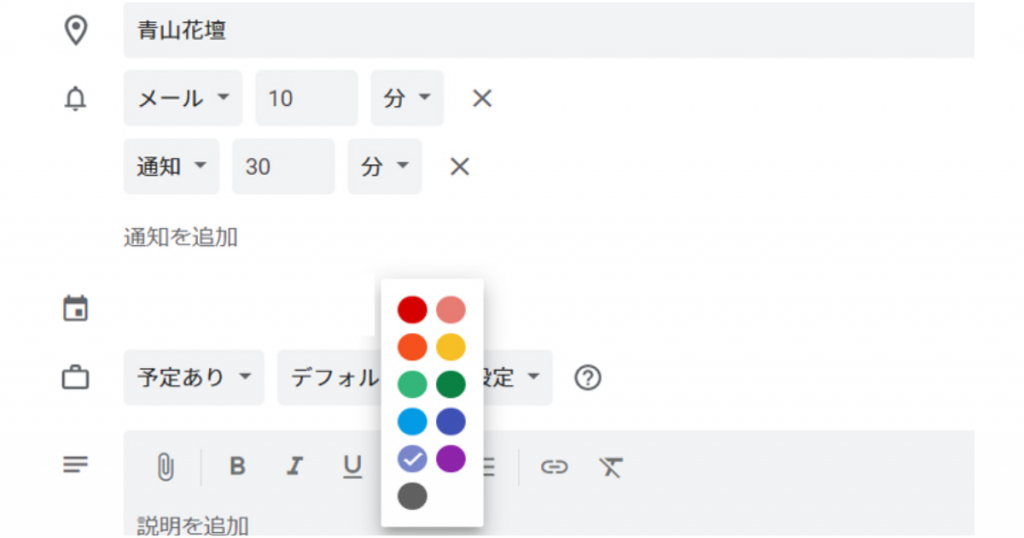The width and height of the screenshot is (1024, 538).
Task: Remove the 30 minute notification
Action: (x=460, y=166)
